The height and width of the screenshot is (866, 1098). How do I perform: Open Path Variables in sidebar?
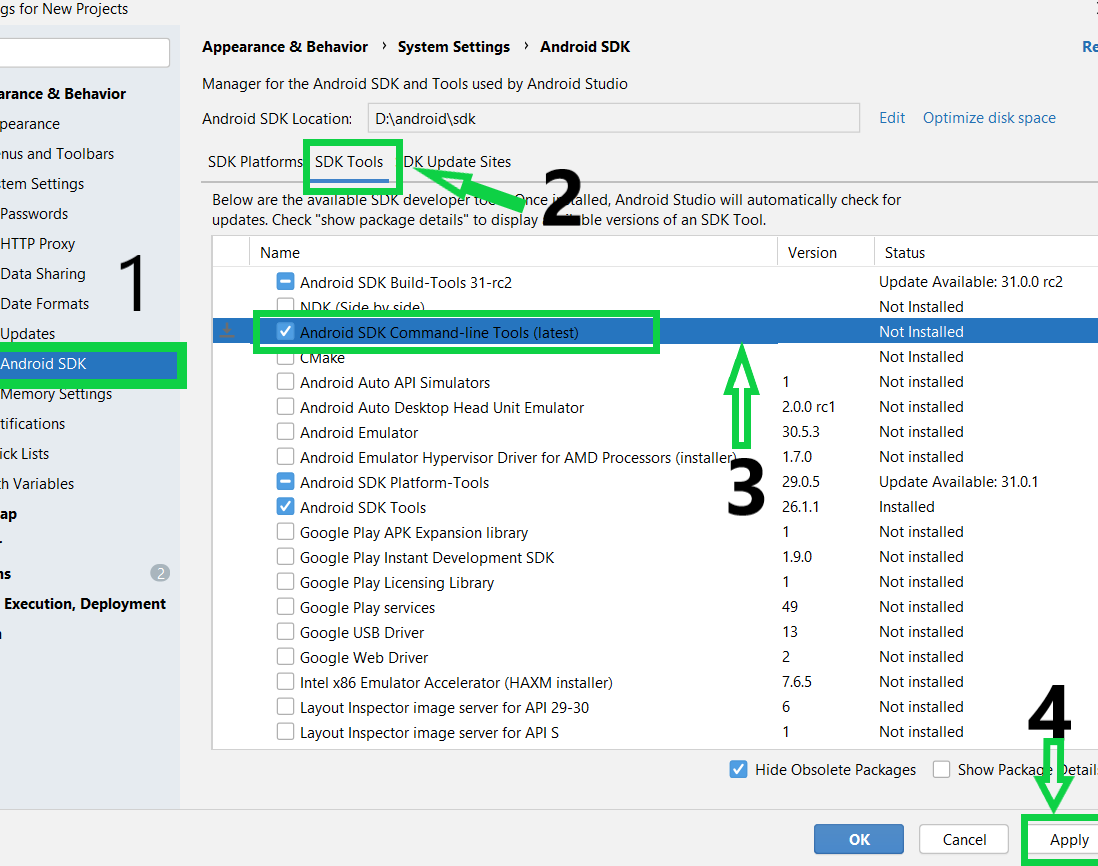(x=37, y=484)
